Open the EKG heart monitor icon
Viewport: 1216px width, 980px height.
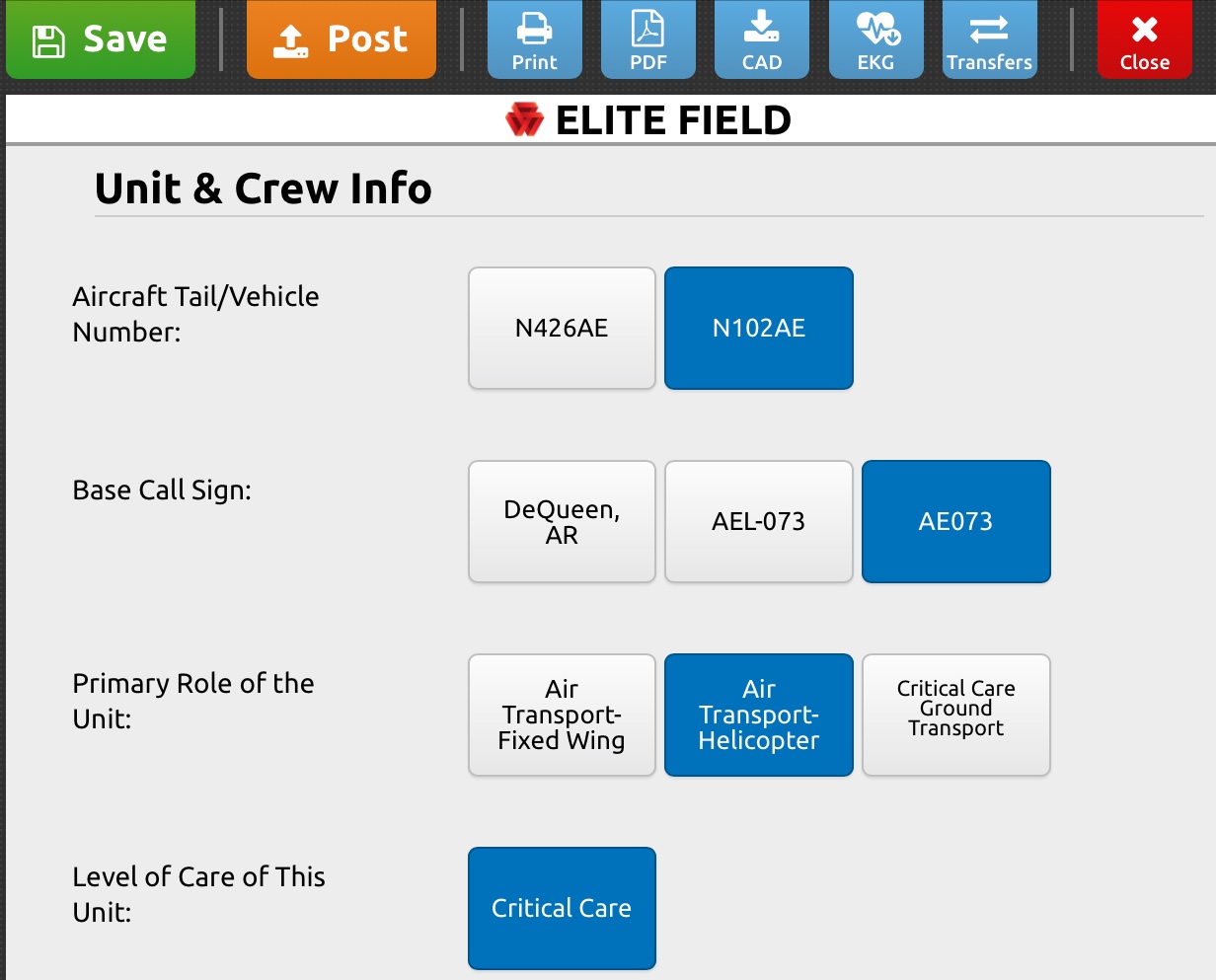pyautogui.click(x=875, y=39)
